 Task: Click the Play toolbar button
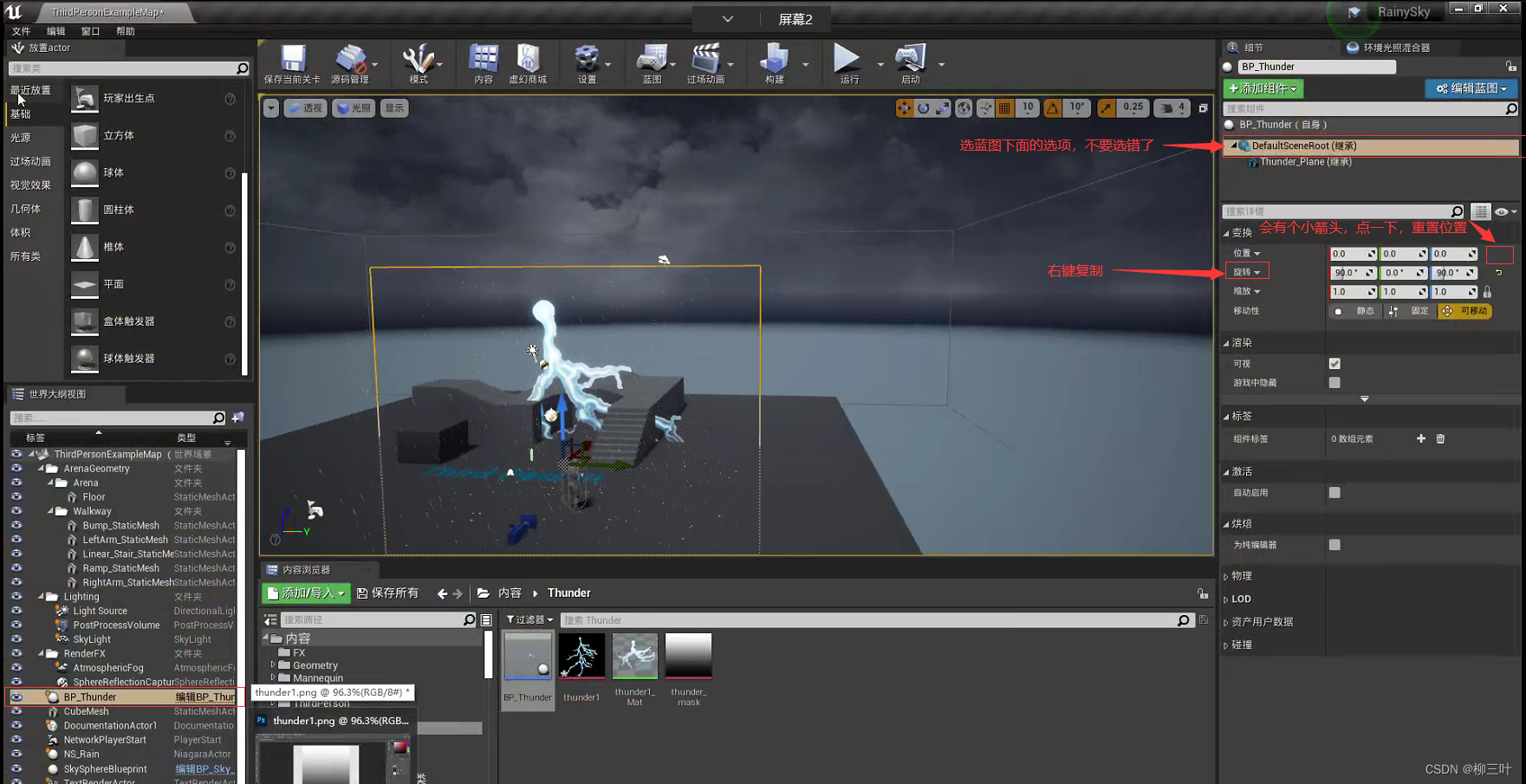(847, 58)
